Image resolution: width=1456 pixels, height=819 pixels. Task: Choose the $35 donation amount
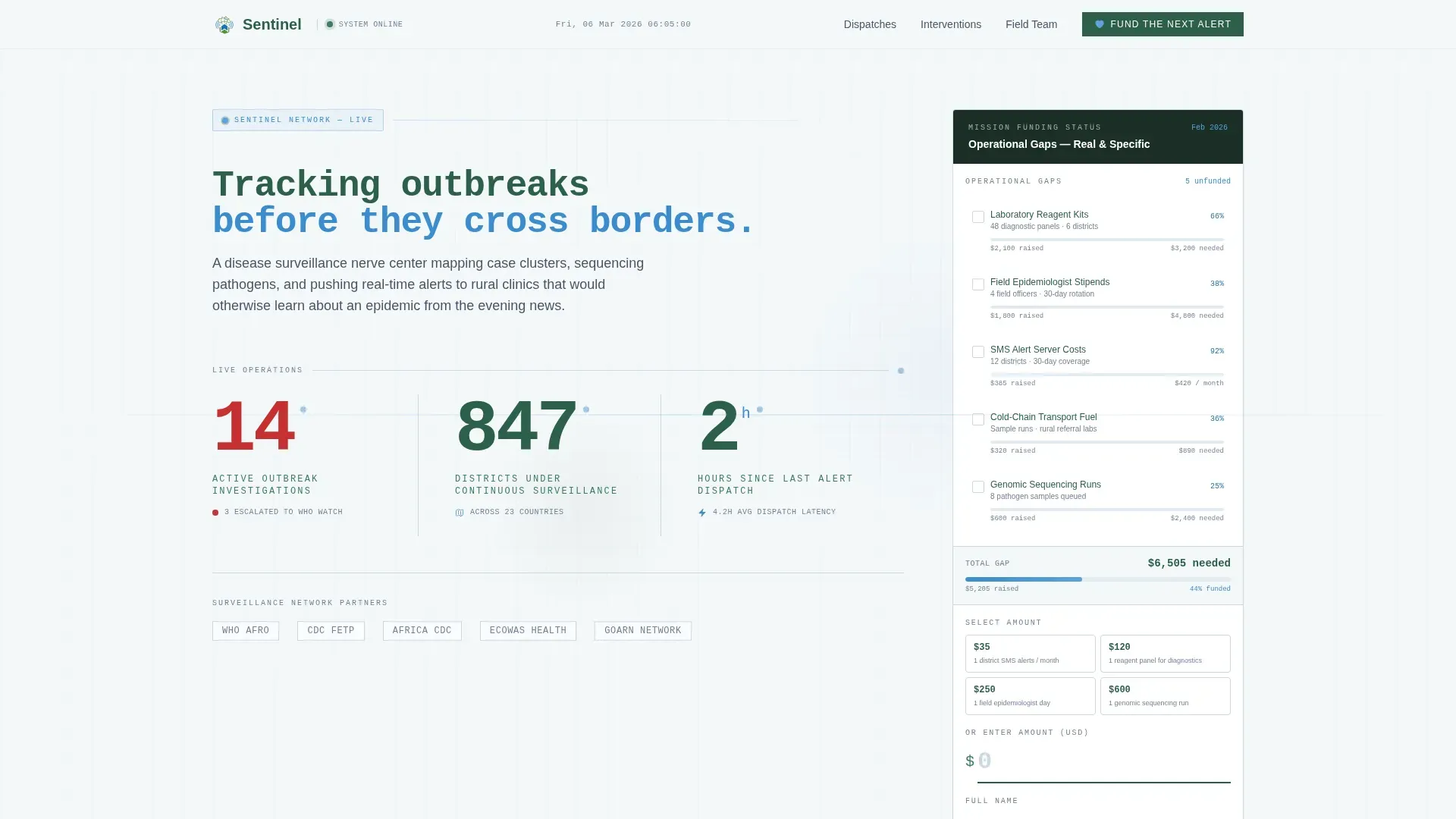[x=1030, y=654]
